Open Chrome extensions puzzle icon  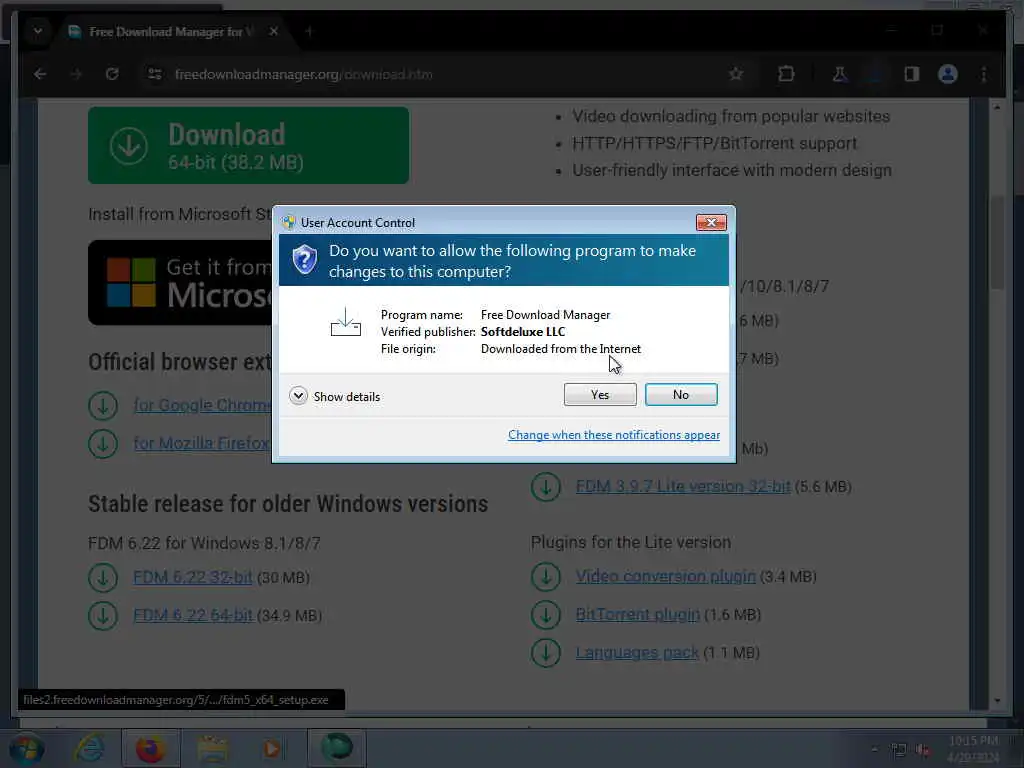pos(786,74)
